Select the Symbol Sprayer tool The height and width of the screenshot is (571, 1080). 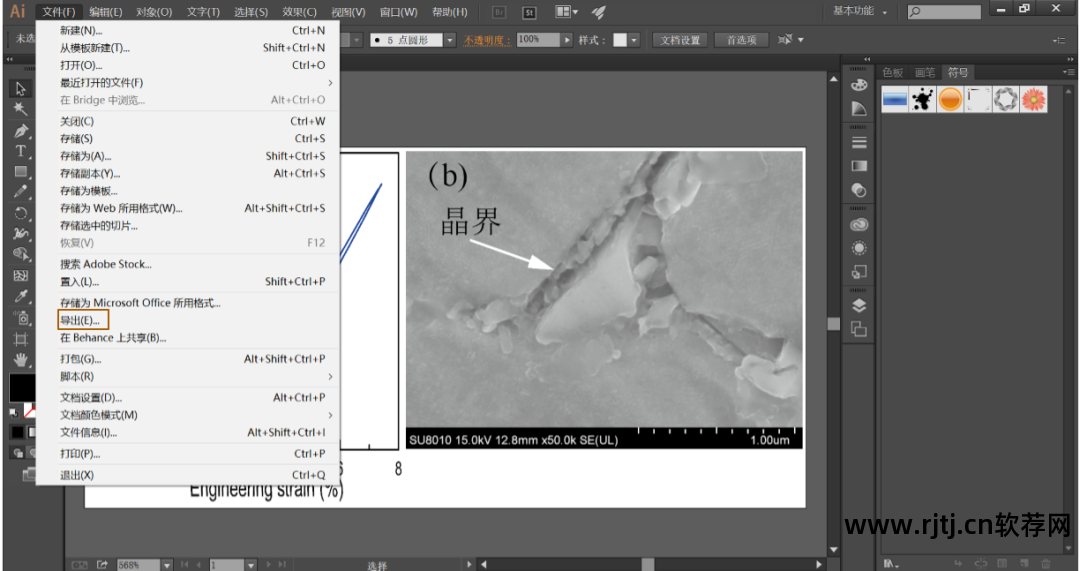[x=20, y=318]
